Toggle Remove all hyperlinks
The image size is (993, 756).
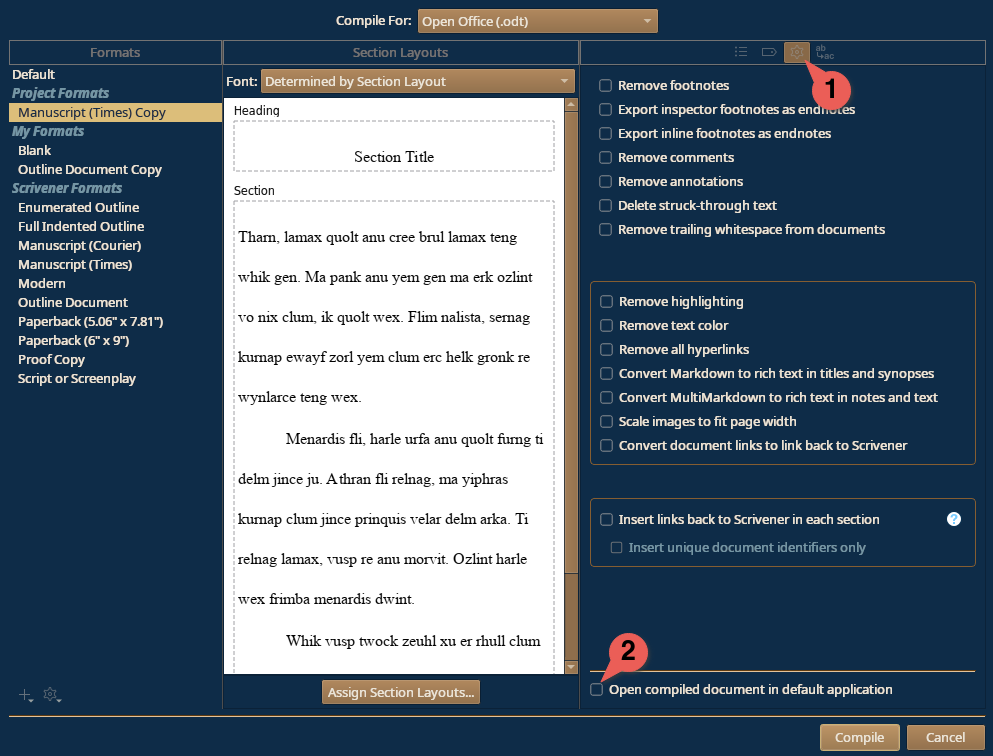(x=606, y=350)
